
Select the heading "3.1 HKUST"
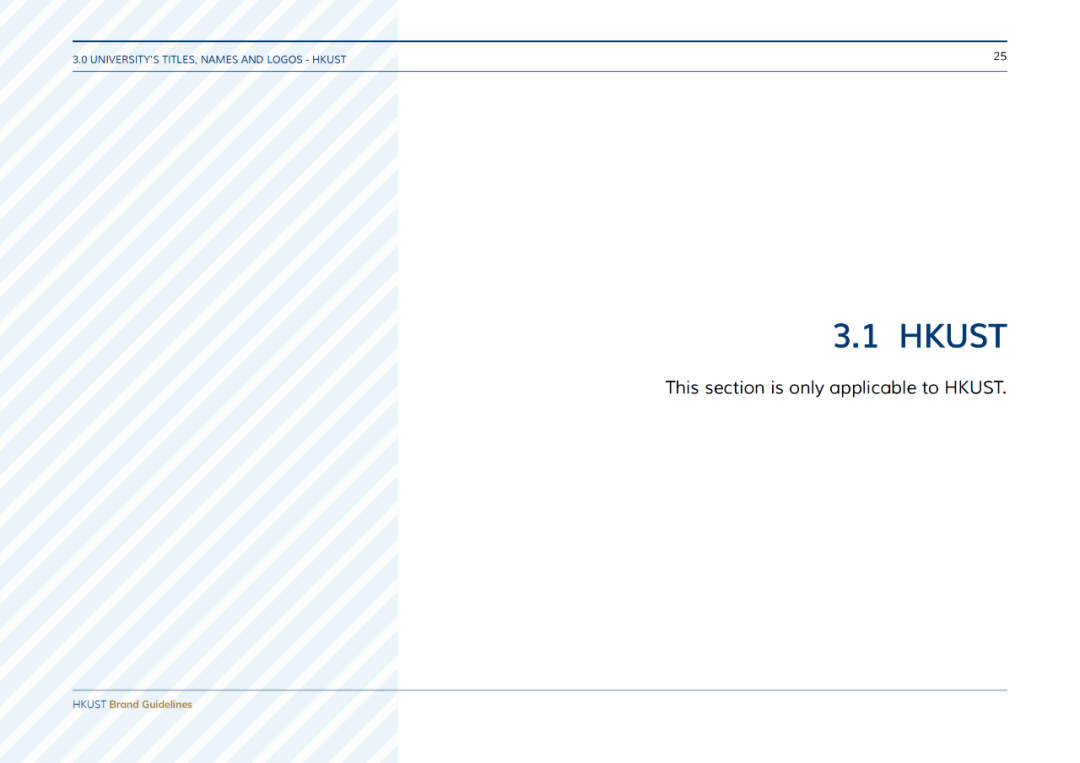(x=920, y=336)
